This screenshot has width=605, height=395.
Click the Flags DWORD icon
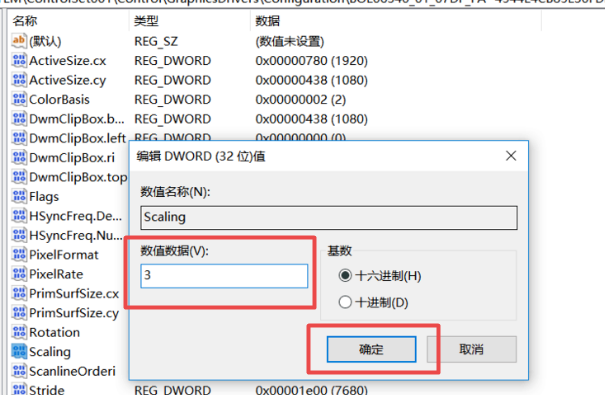pyautogui.click(x=19, y=196)
